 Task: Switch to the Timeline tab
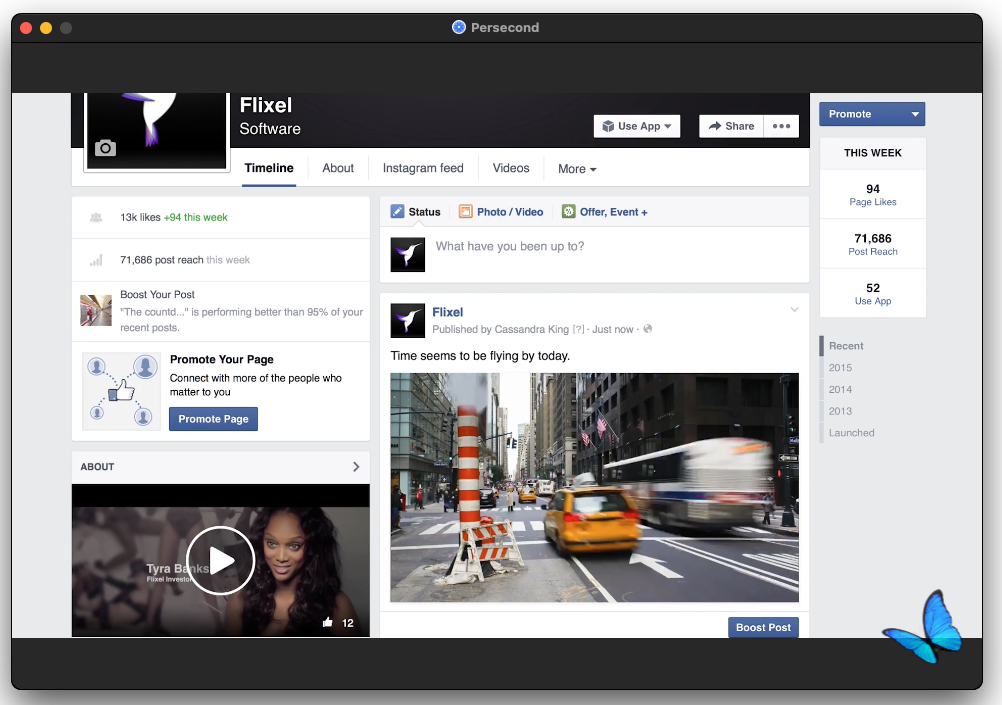coord(269,168)
